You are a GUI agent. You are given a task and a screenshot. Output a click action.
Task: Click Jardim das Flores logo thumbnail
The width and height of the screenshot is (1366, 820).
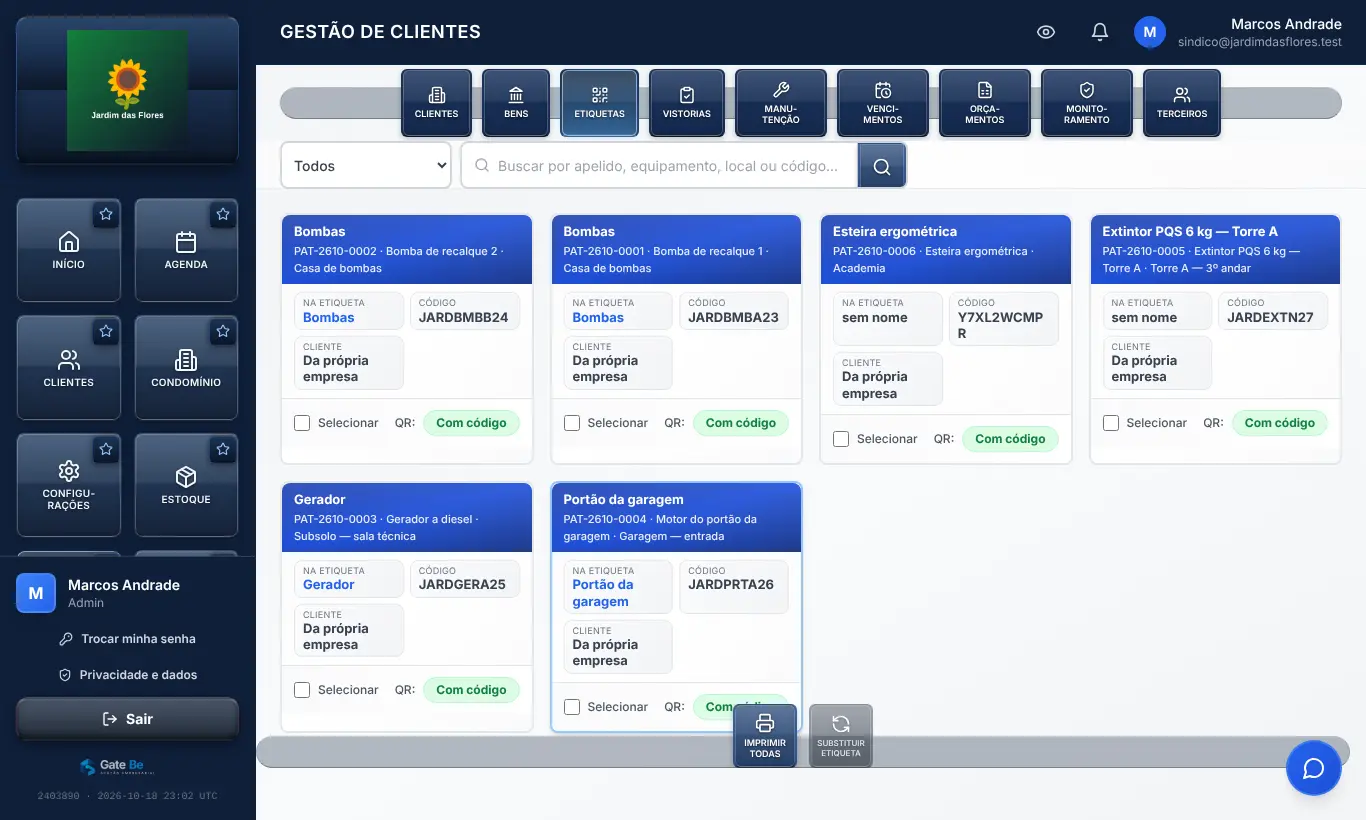coord(127,91)
